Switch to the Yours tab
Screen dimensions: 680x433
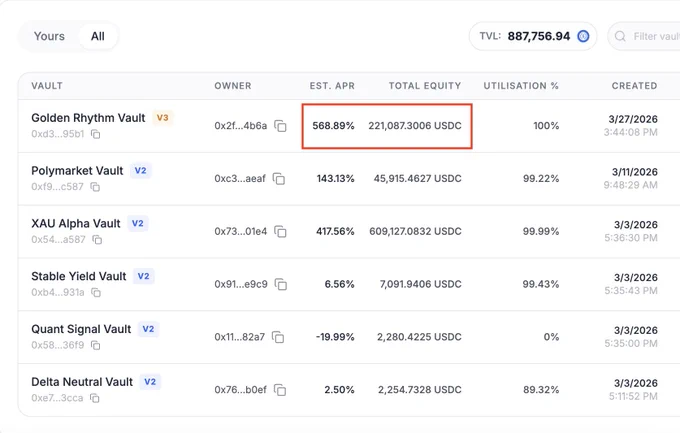click(x=49, y=36)
